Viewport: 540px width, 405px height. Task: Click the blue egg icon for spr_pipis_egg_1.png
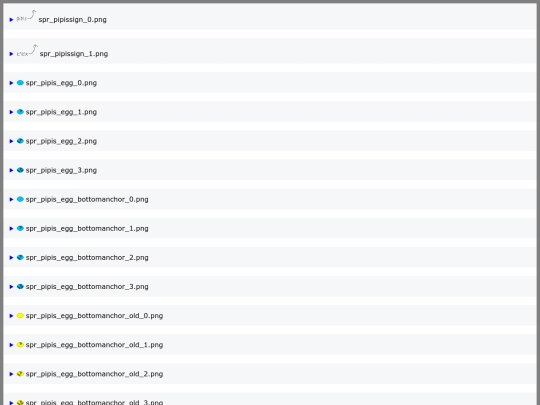tap(20, 112)
